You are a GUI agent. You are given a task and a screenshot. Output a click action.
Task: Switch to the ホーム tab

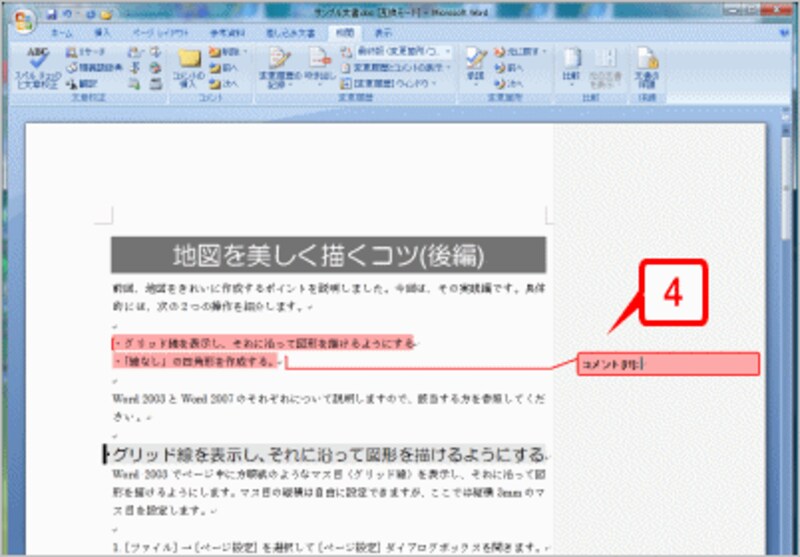click(62, 33)
